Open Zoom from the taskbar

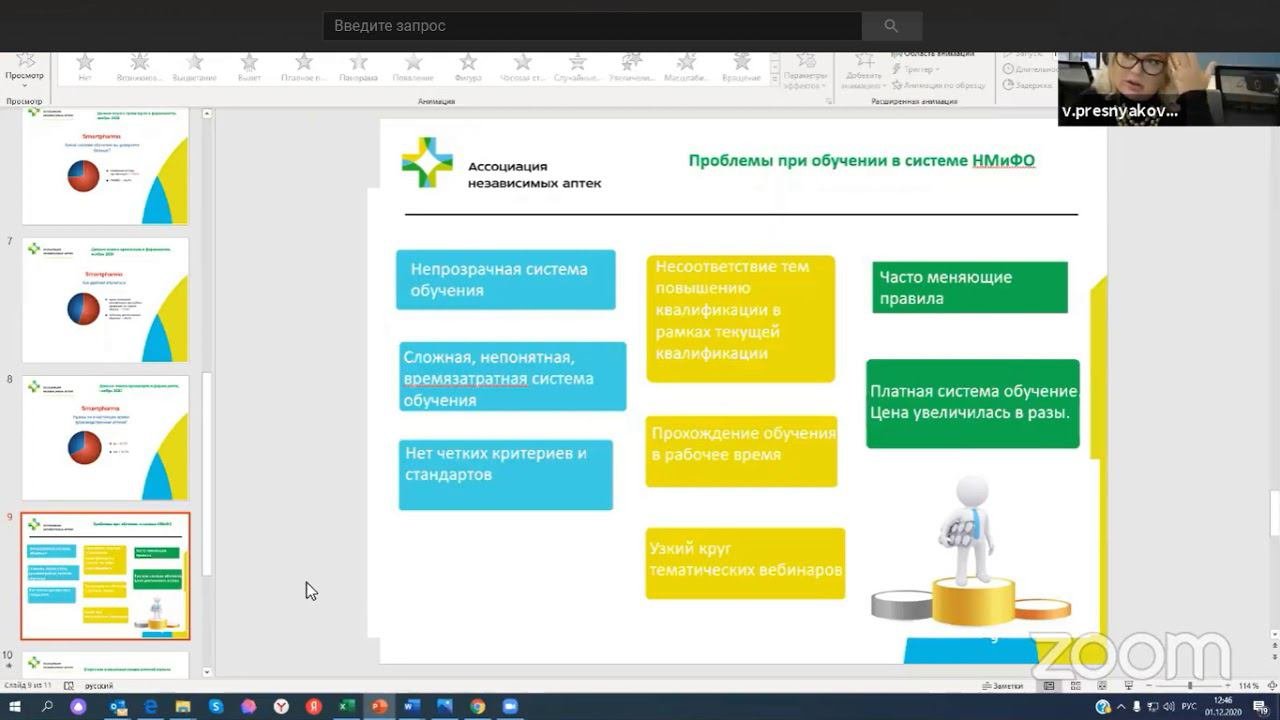click(510, 707)
